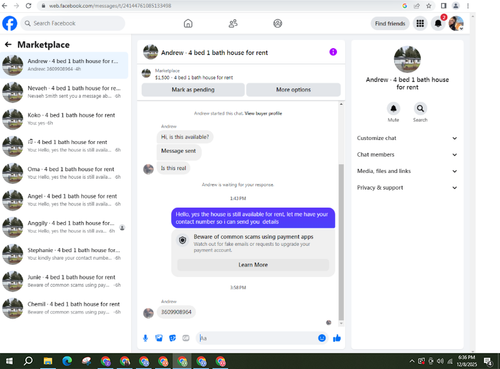Open the account profile picture menu
The height and width of the screenshot is (369, 500).
pyautogui.click(x=456, y=23)
